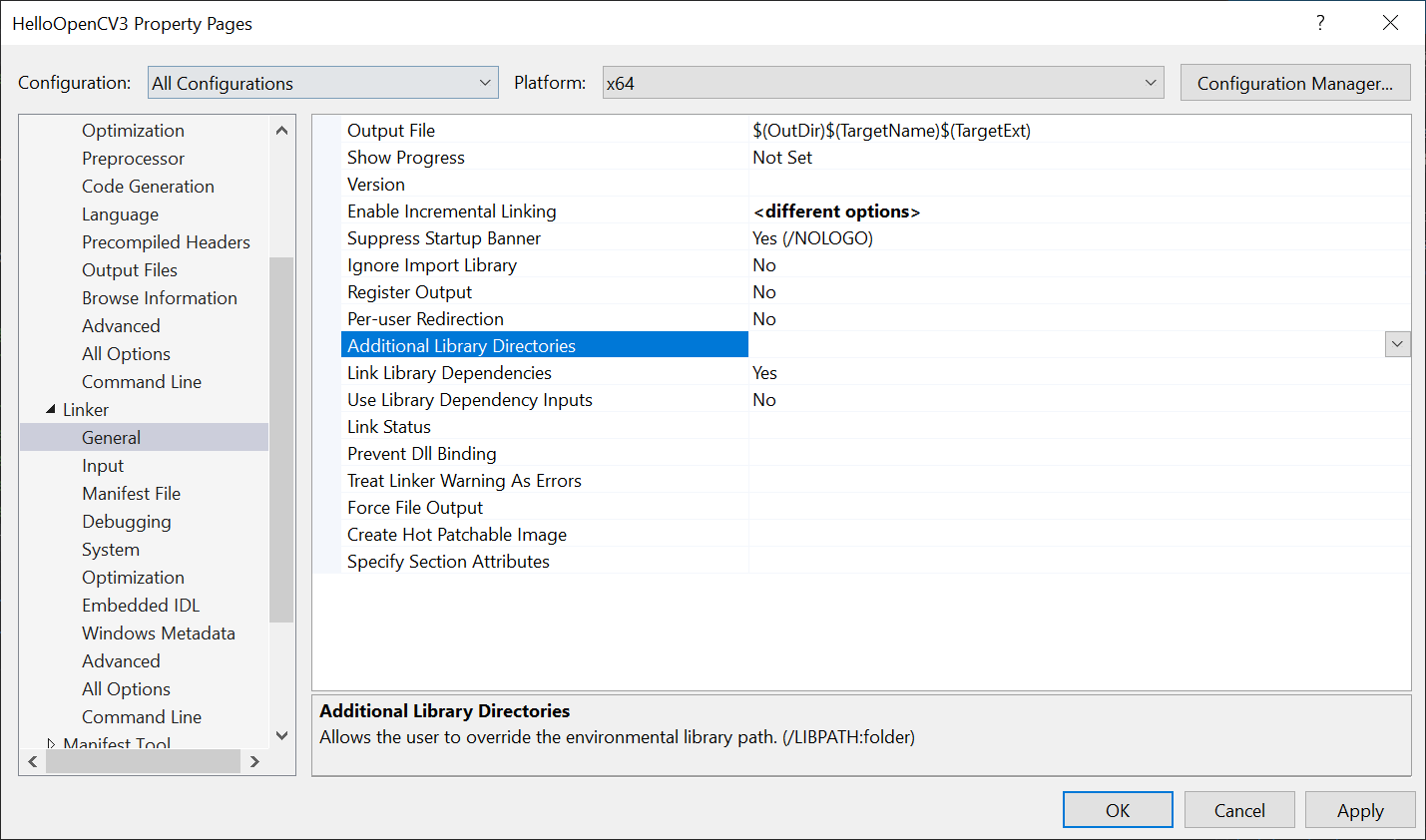
Task: Select the Optimization item directly above Preprocessor
Action: pyautogui.click(x=133, y=131)
